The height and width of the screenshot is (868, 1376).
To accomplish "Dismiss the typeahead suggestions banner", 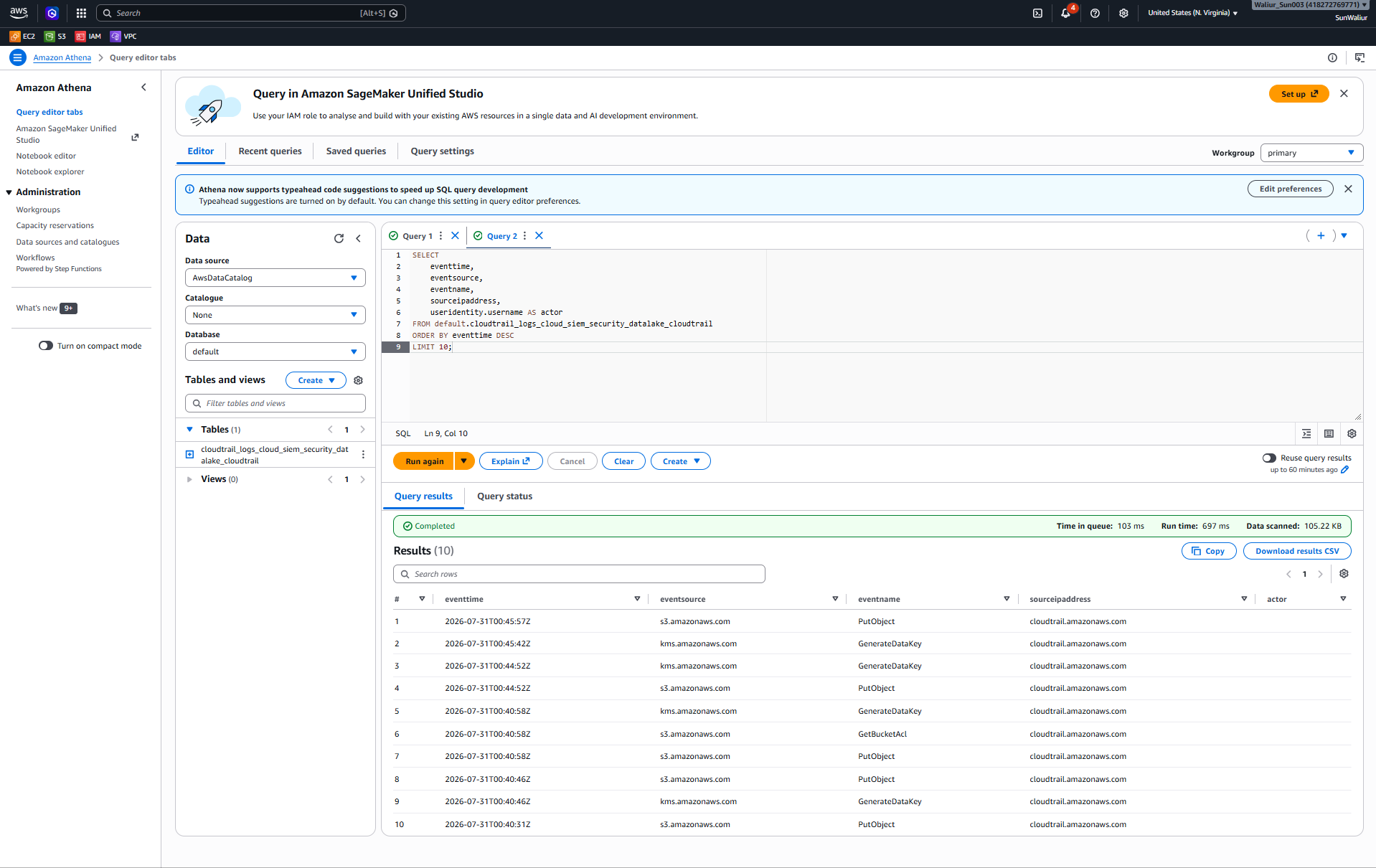I will pos(1348,189).
